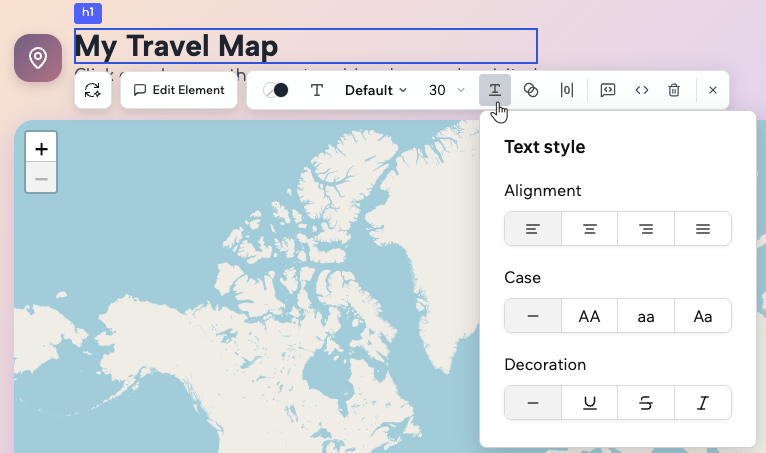The height and width of the screenshot is (453, 766).
Task: Set case to uppercase AA
Action: tap(590, 316)
